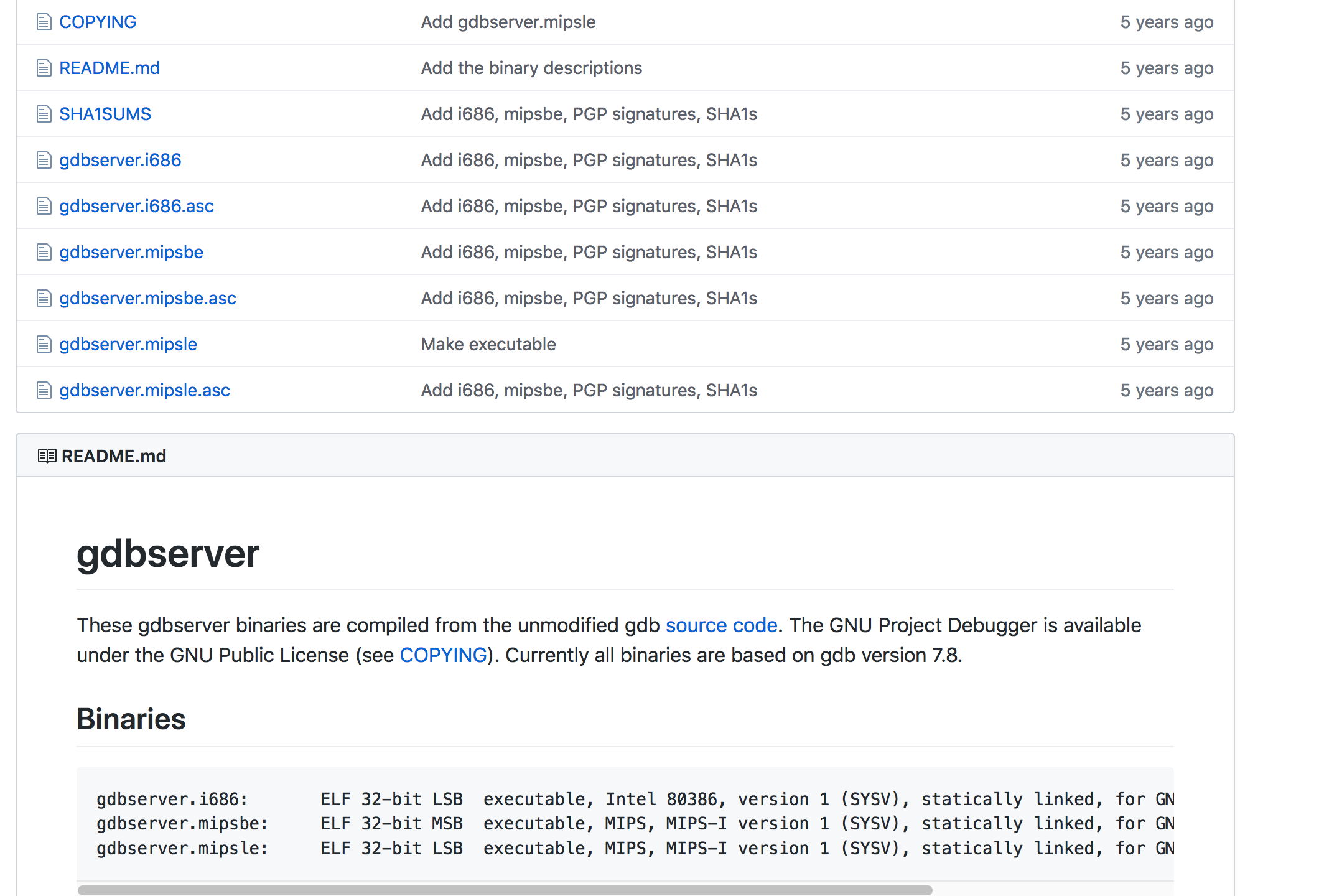Click the book icon in README.md header
This screenshot has width=1319, height=896.
point(47,456)
